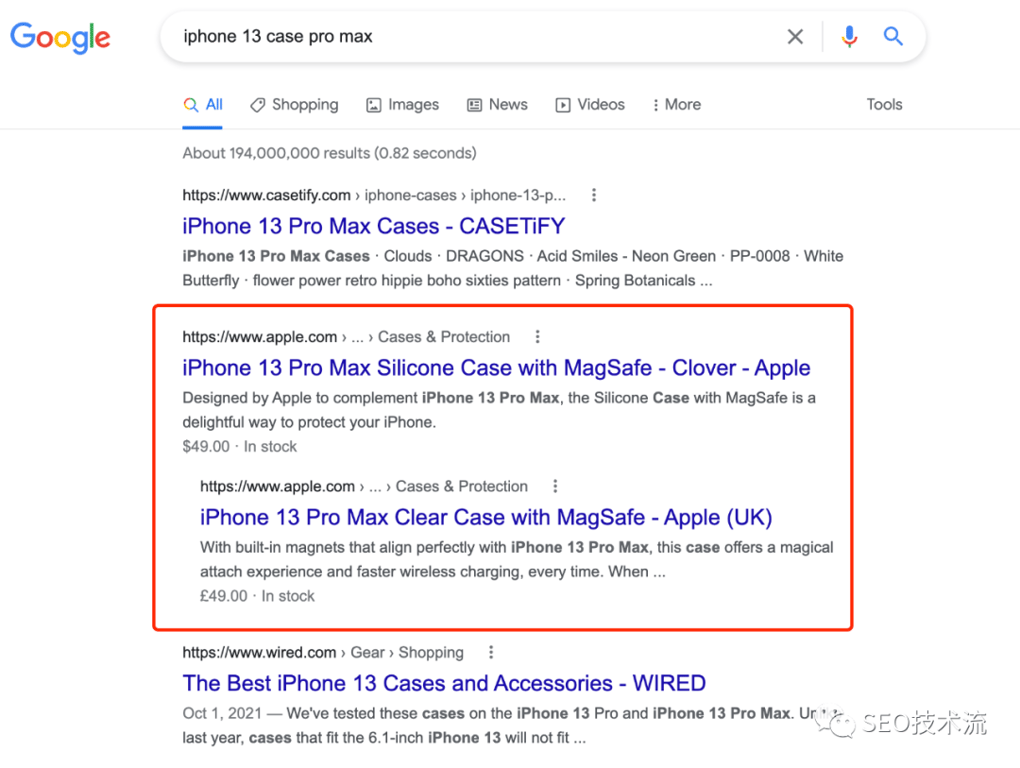Viewport: 1020px width, 768px height.
Task: Click the Google logo
Action: [x=60, y=38]
